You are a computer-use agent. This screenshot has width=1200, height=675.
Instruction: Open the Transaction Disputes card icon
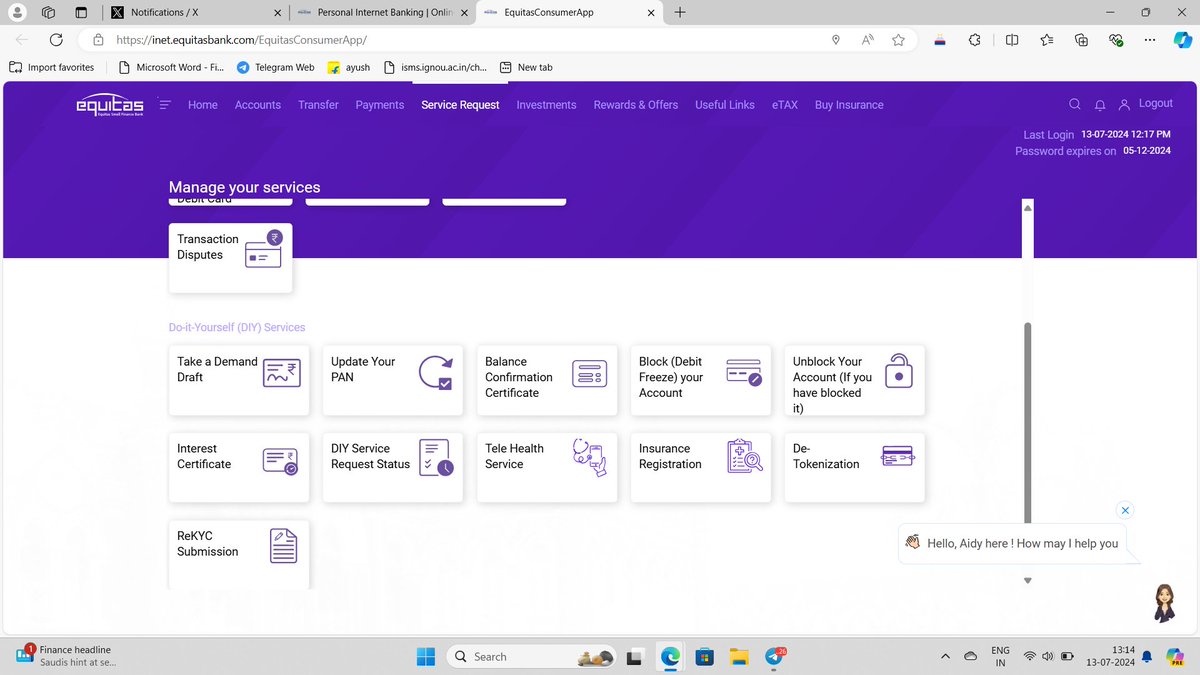(264, 248)
